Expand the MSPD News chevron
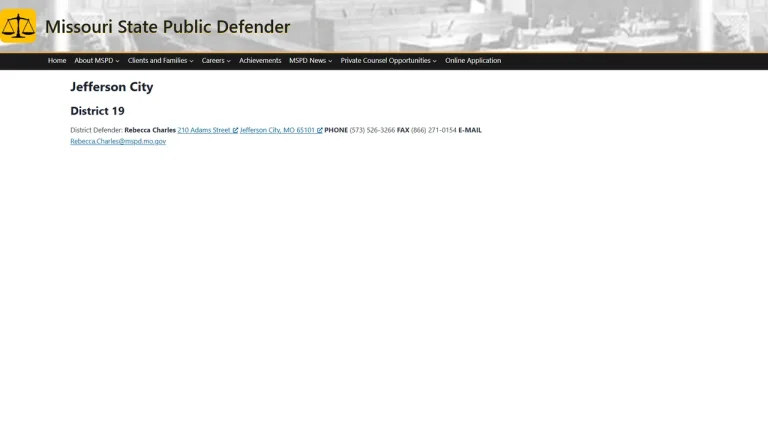The height and width of the screenshot is (432, 768). pyautogui.click(x=330, y=61)
